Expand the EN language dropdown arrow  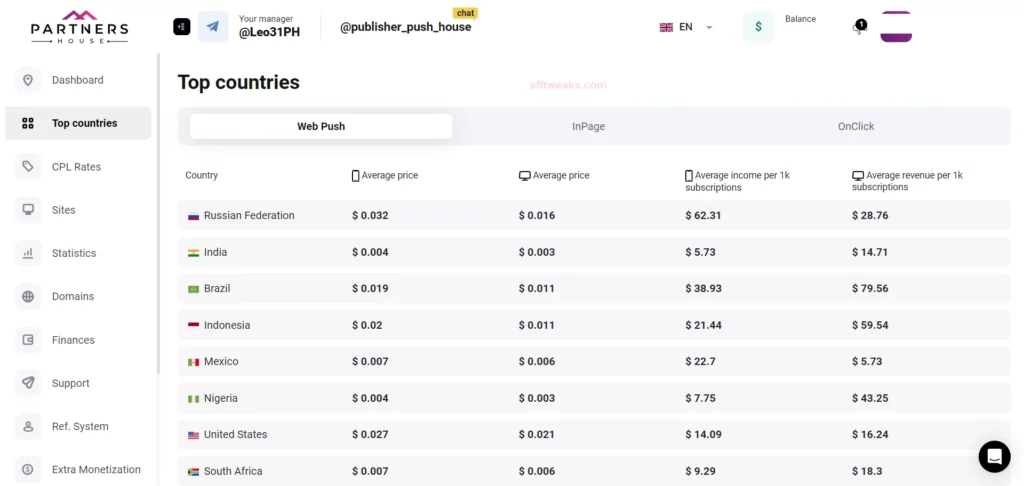coord(709,27)
